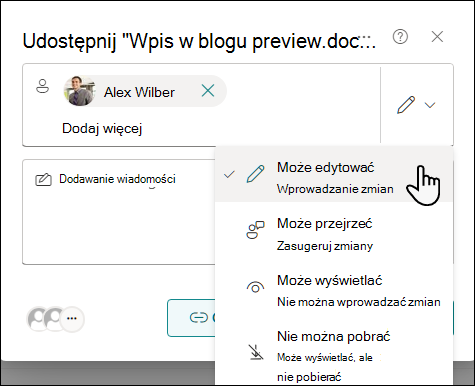Viewport: 475px width, 386px height.
Task: Click the review icon beside Może przejrzeć
Action: pyautogui.click(x=255, y=230)
